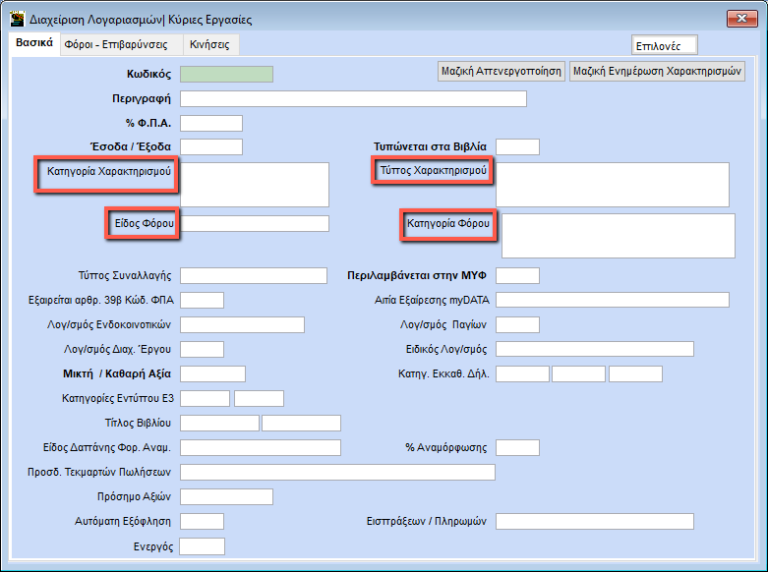The image size is (768, 572).
Task: Select the Βασικά tab
Action: 34,45
